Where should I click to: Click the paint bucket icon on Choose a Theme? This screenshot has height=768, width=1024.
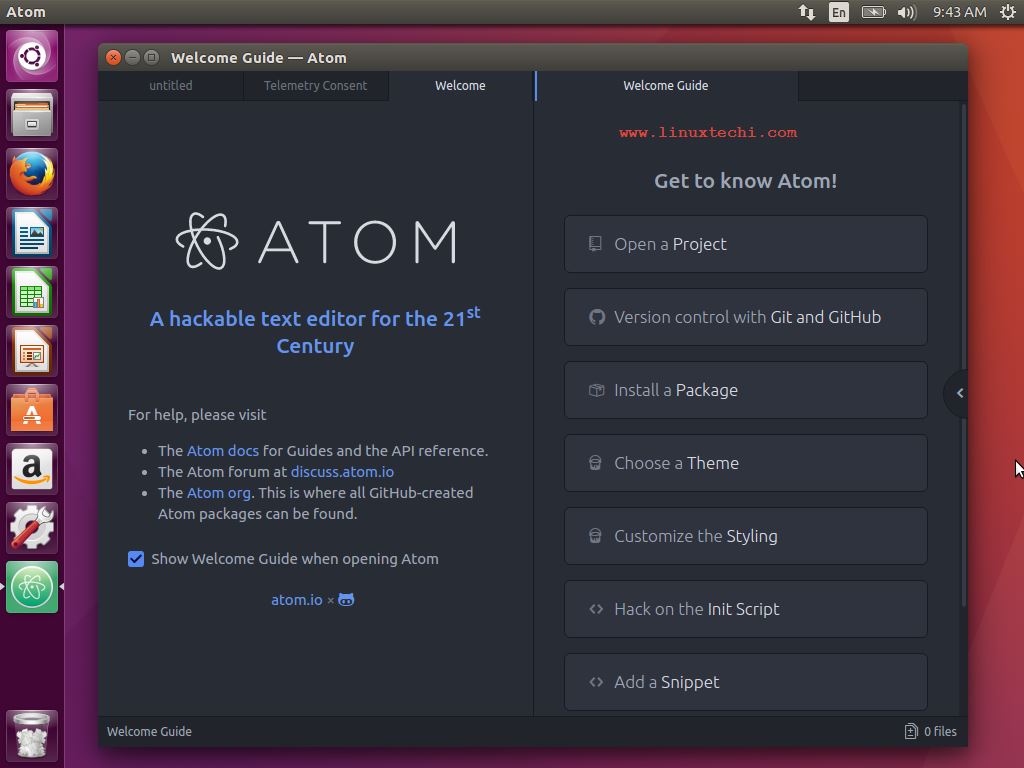click(596, 463)
